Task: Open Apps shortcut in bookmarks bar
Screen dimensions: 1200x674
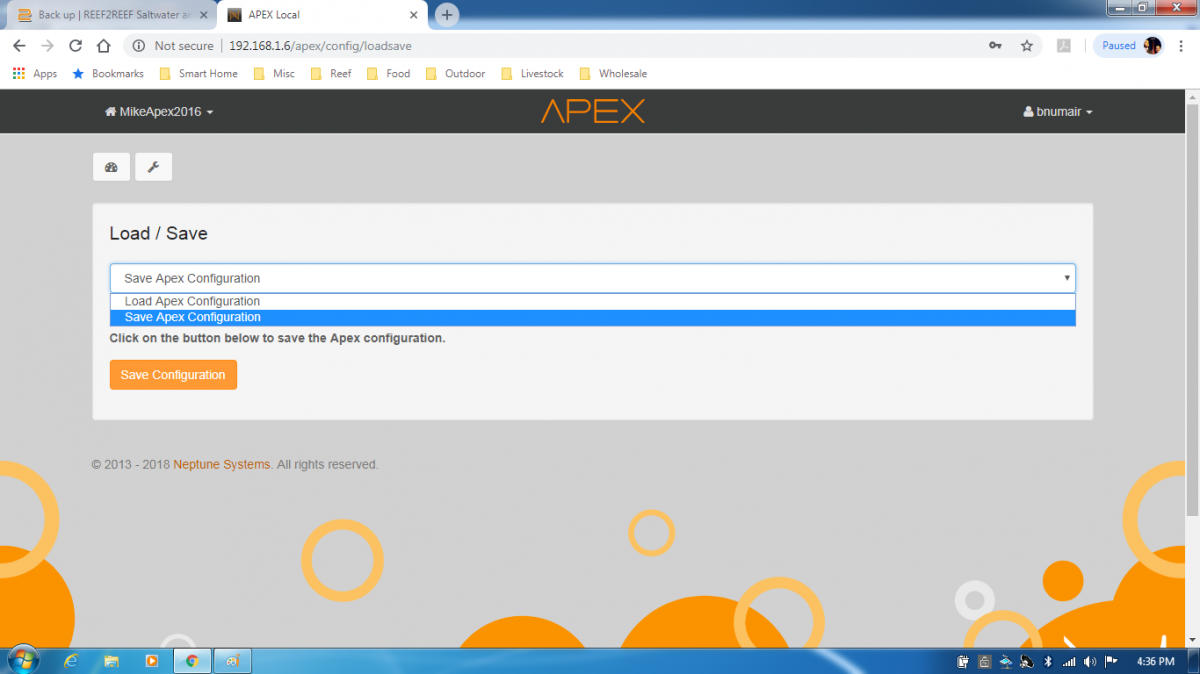Action: (x=35, y=74)
